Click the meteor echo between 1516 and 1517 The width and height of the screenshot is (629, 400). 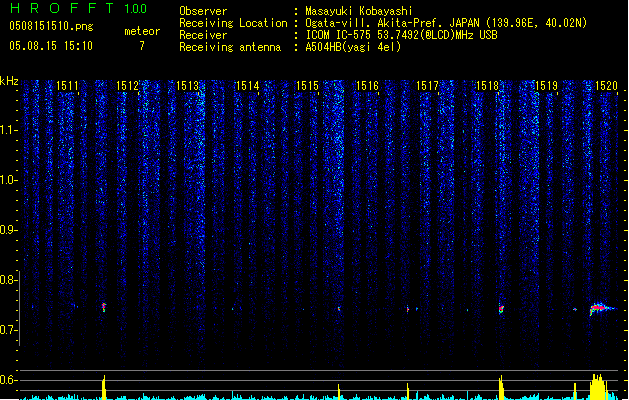tap(408, 309)
